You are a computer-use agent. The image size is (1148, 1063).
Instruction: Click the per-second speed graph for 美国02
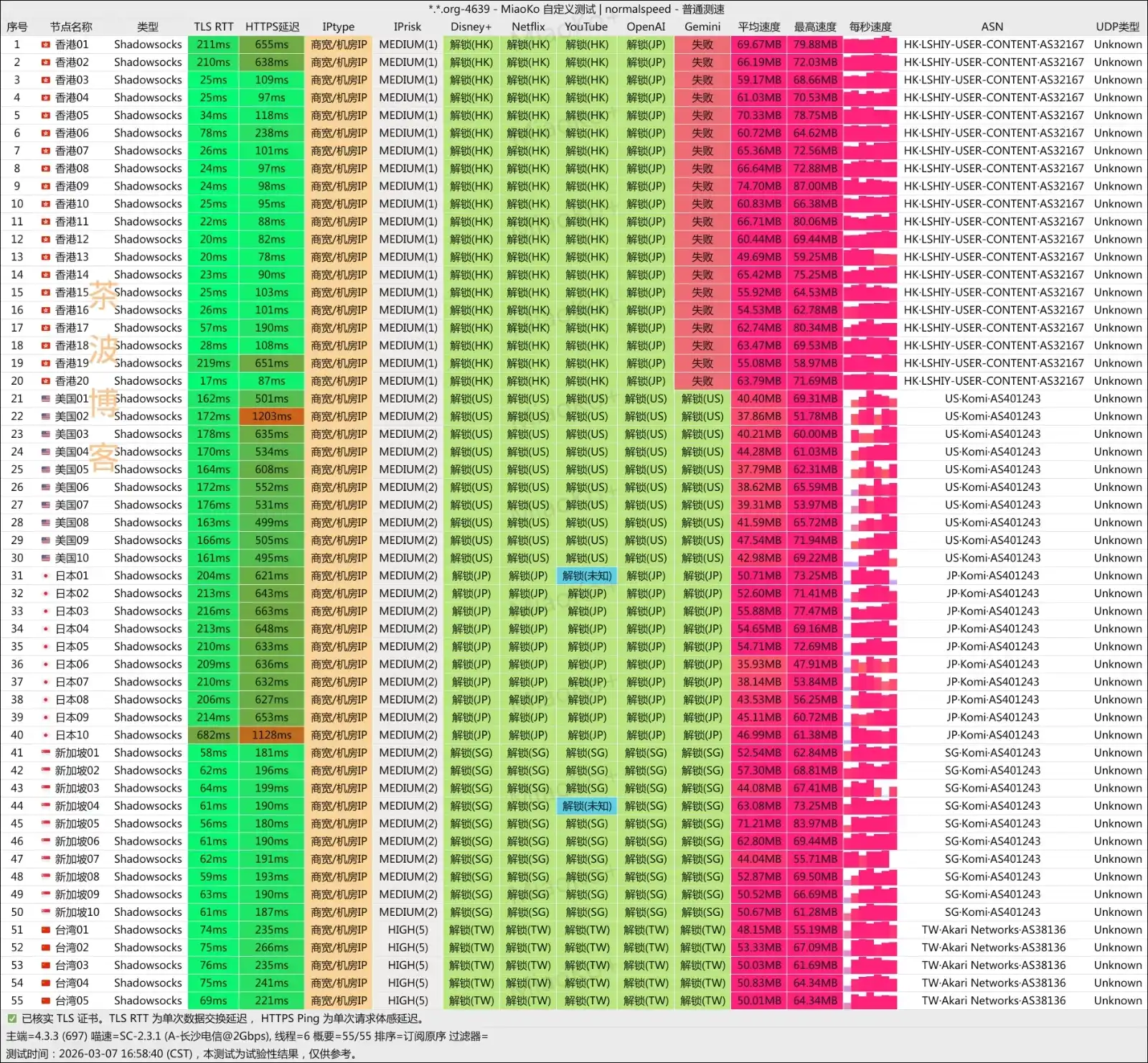(870, 416)
